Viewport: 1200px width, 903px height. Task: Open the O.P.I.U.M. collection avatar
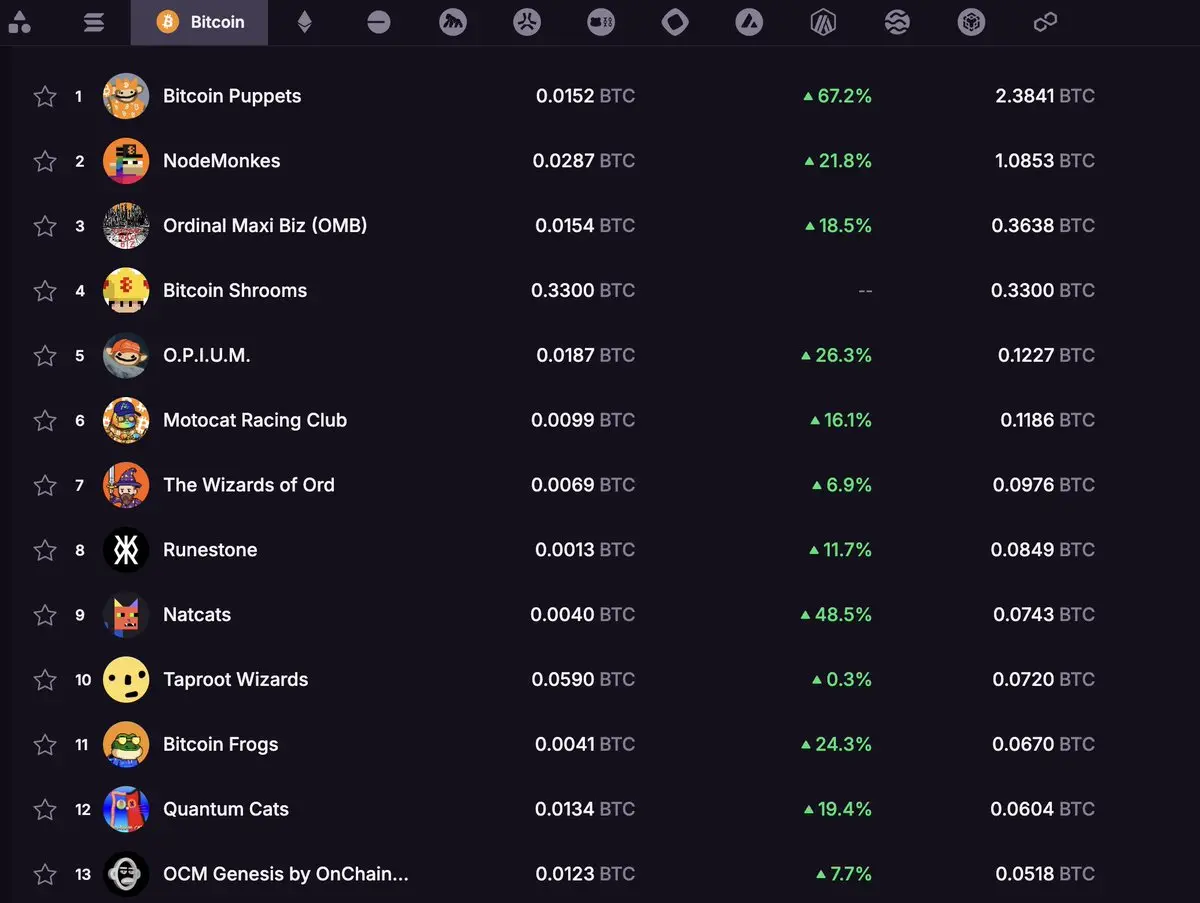[126, 356]
